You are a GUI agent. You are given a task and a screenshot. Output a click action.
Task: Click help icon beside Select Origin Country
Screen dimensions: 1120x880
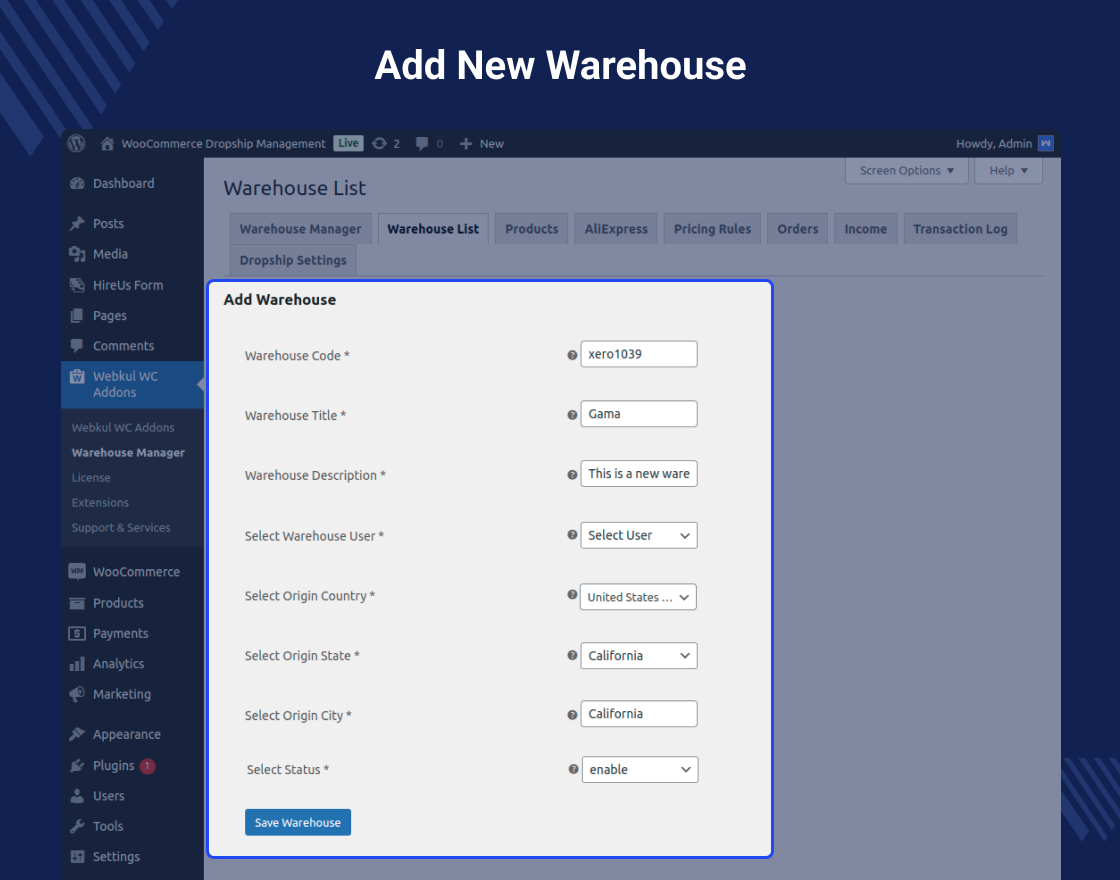click(x=572, y=594)
